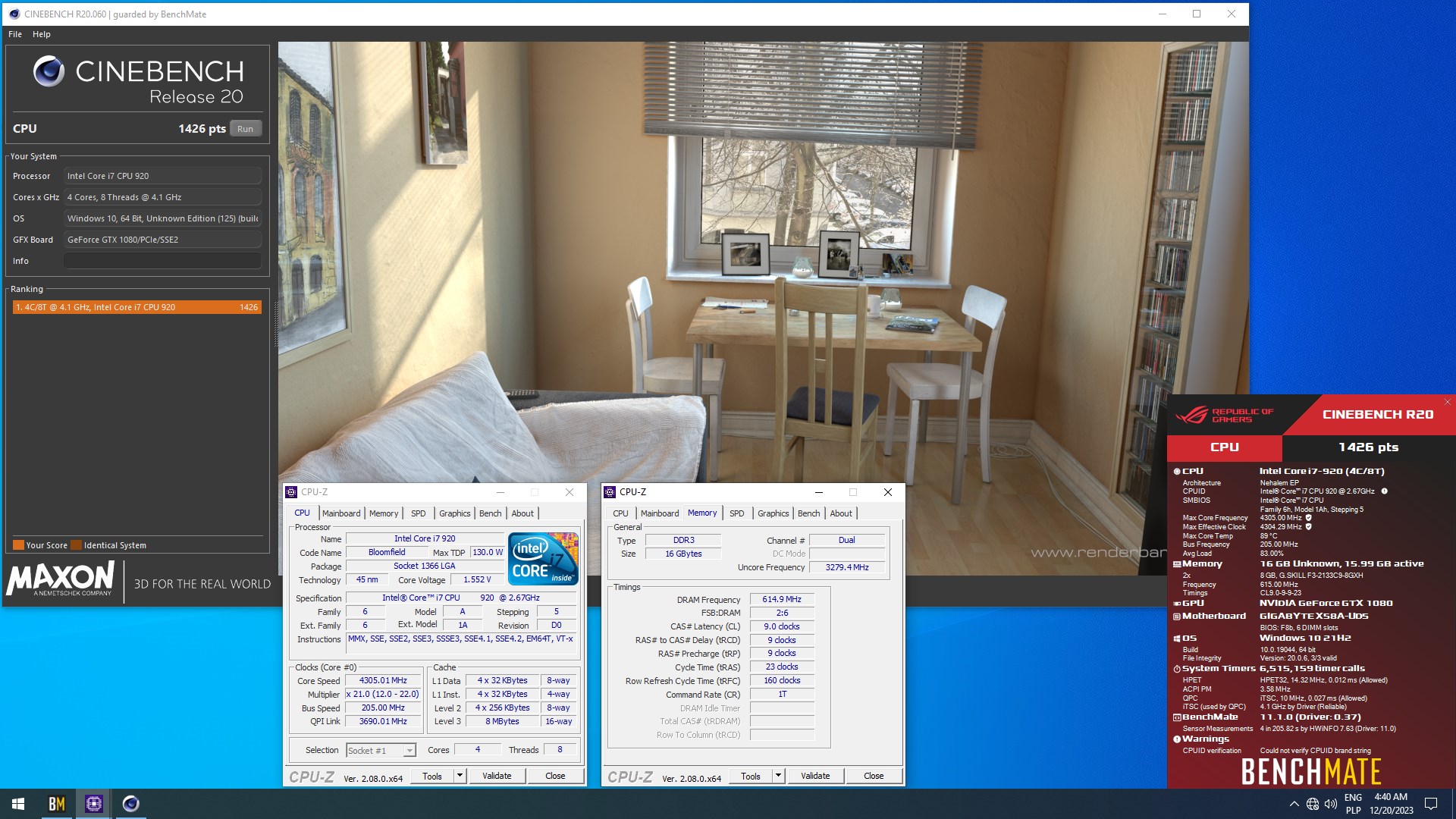The image size is (1456, 819).
Task: Switch to Memory tab in CPU-Z CPU window
Action: coord(384,513)
